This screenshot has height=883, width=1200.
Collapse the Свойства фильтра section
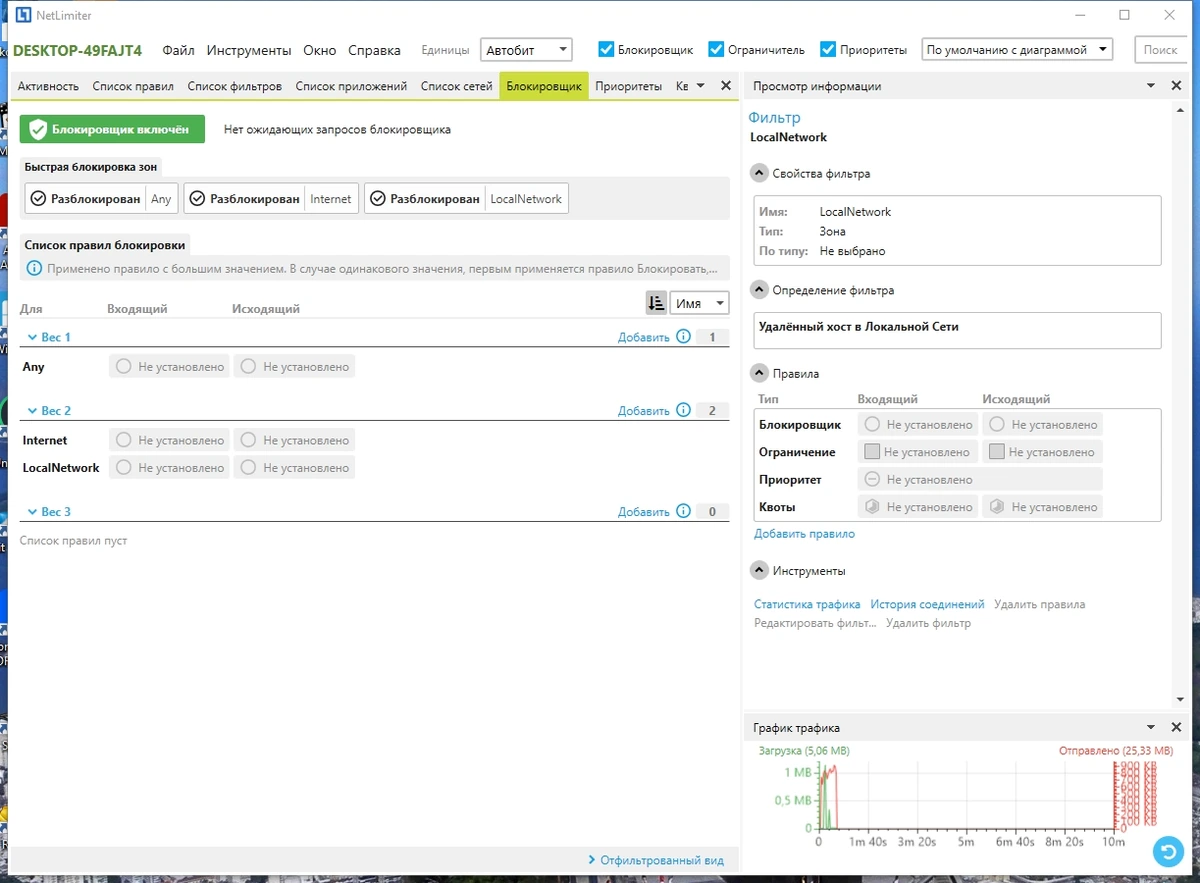(759, 173)
